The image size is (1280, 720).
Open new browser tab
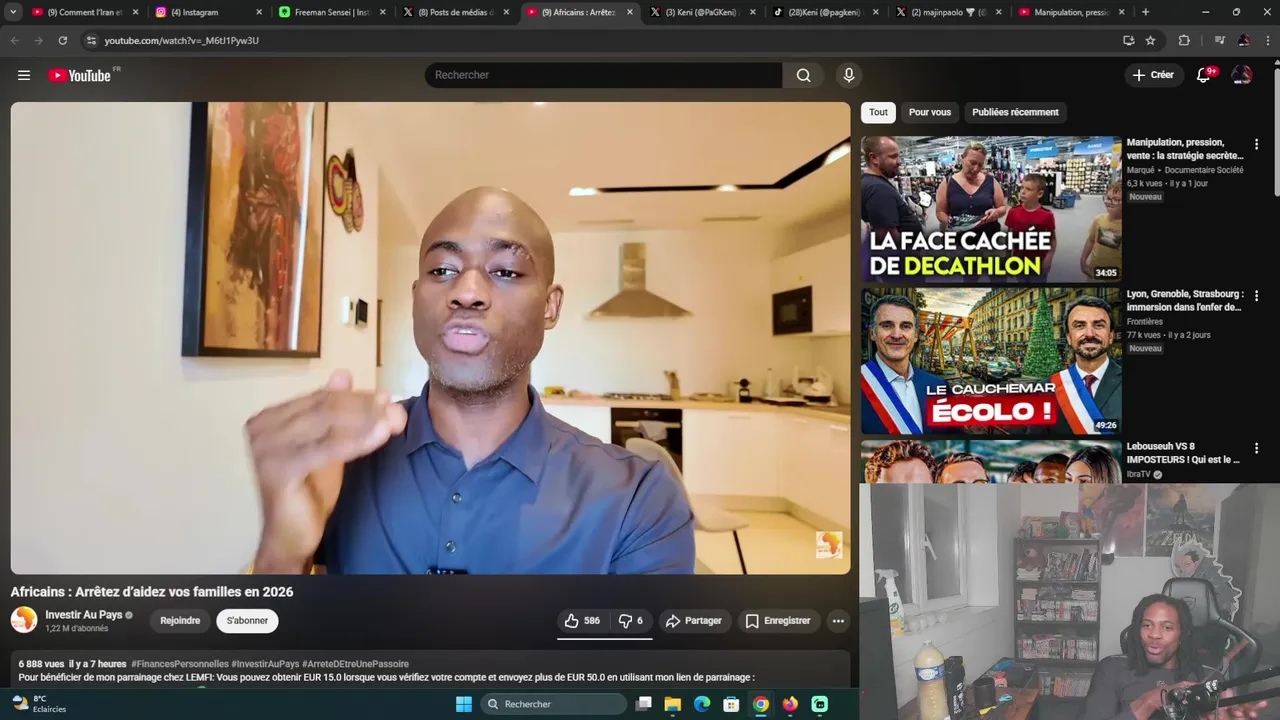(x=1145, y=12)
